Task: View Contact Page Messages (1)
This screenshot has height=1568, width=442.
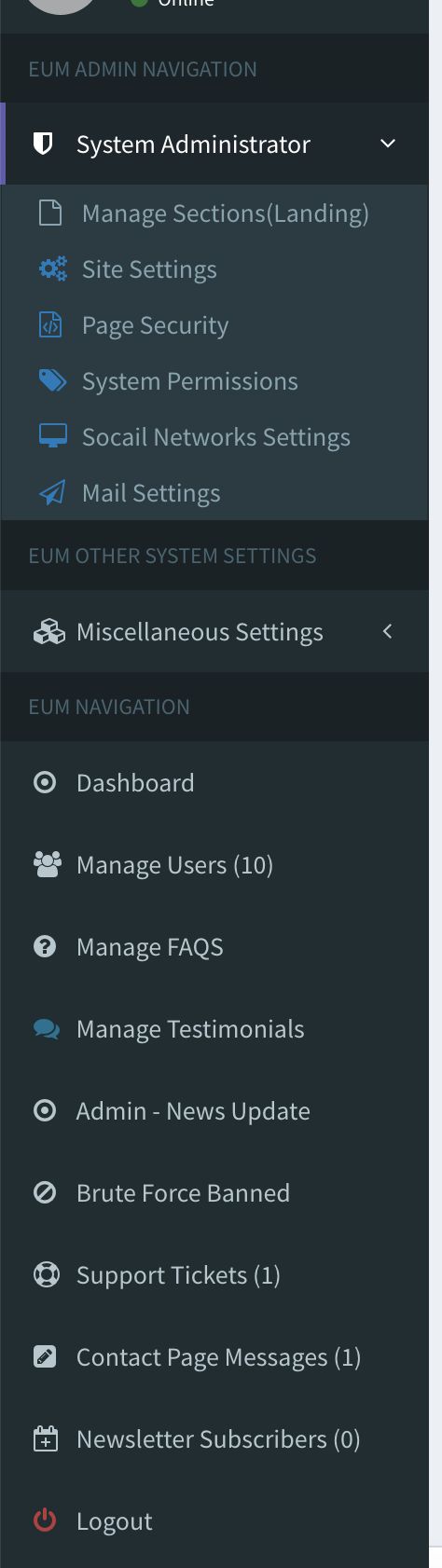Action: pyautogui.click(x=214, y=1356)
